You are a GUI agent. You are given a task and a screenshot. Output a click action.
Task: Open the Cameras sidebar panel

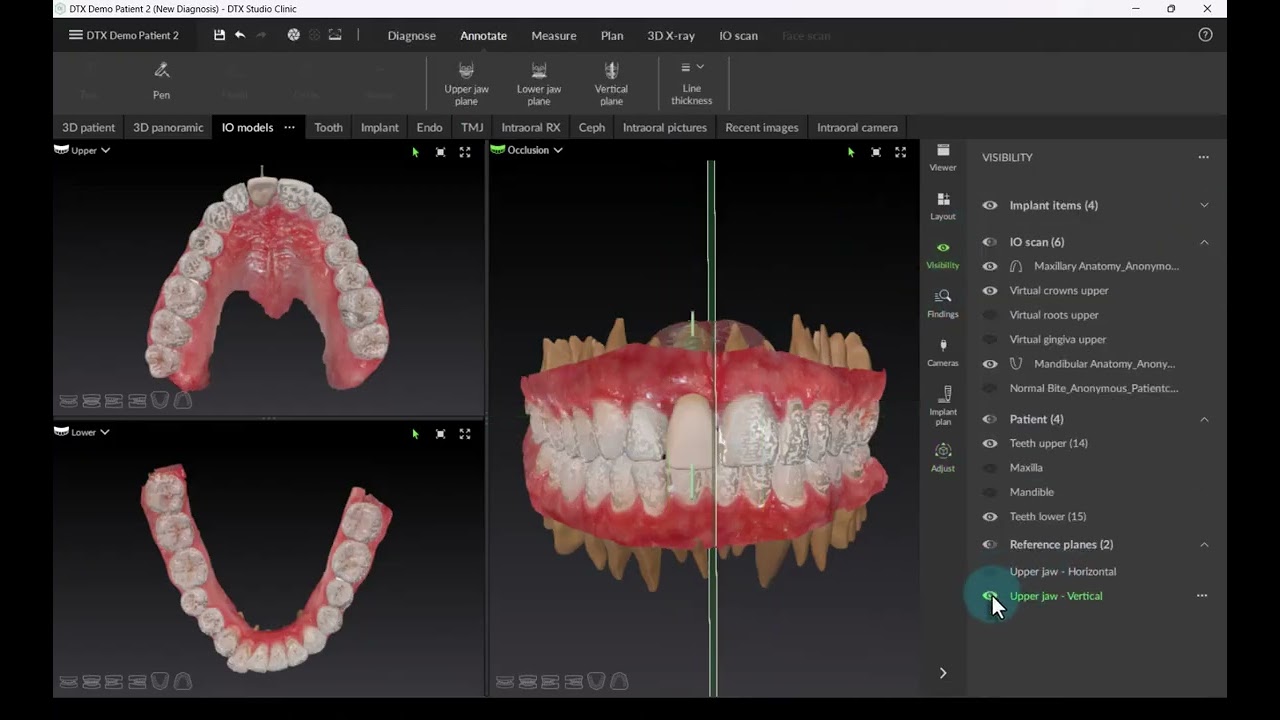point(943,353)
